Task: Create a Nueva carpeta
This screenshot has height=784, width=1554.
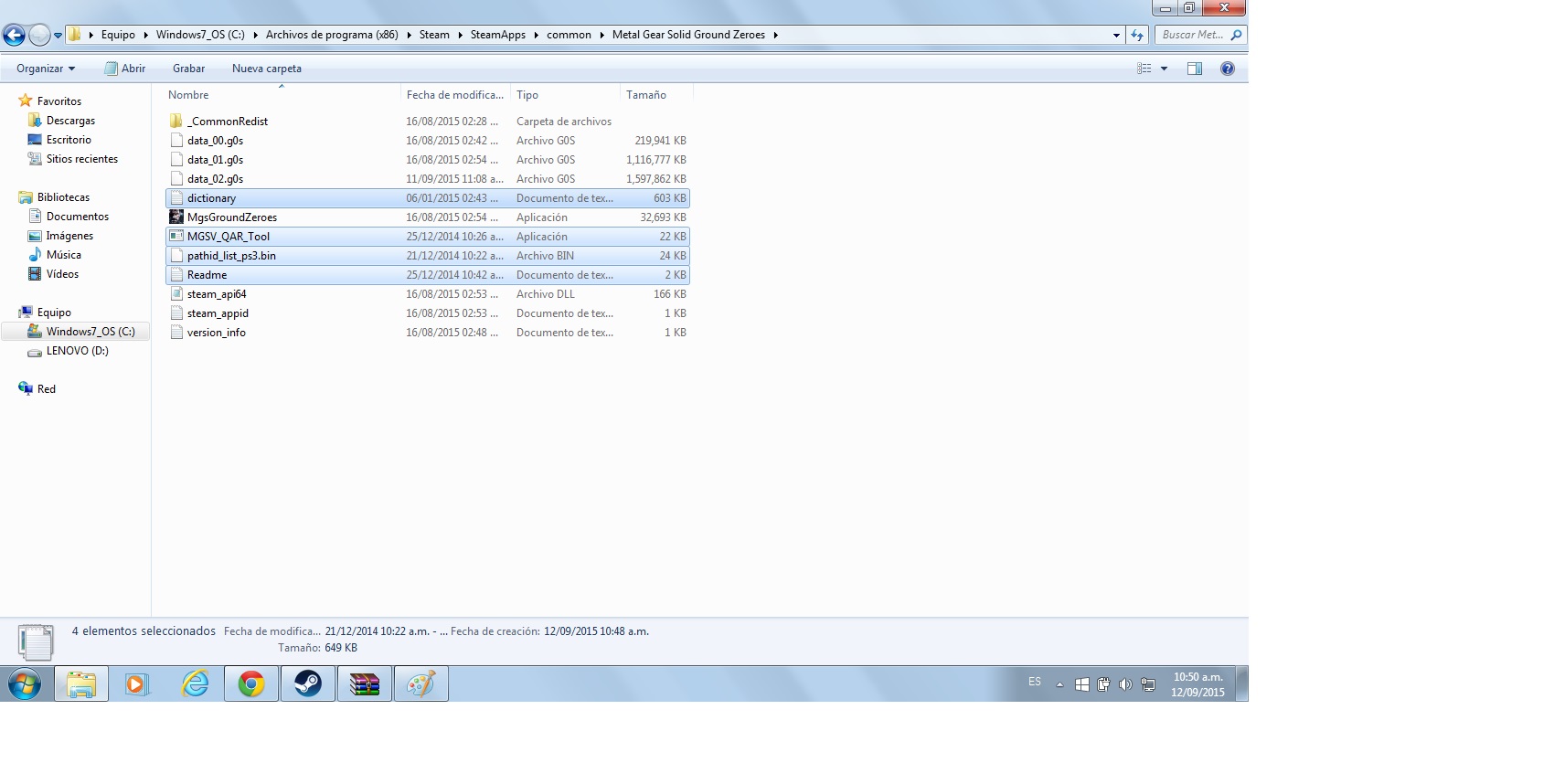Action: tap(267, 69)
